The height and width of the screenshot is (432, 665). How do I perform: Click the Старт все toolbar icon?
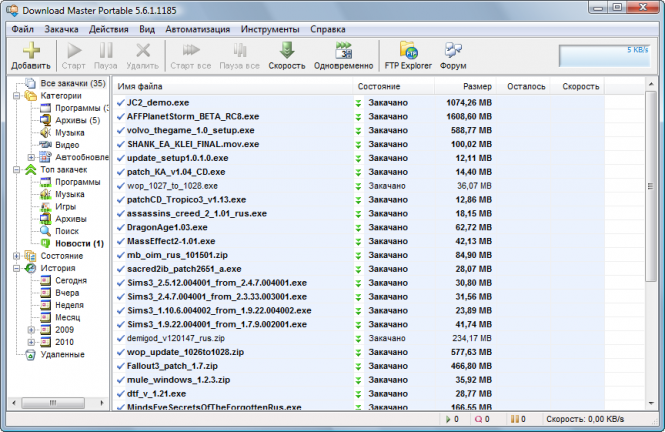pyautogui.click(x=191, y=50)
